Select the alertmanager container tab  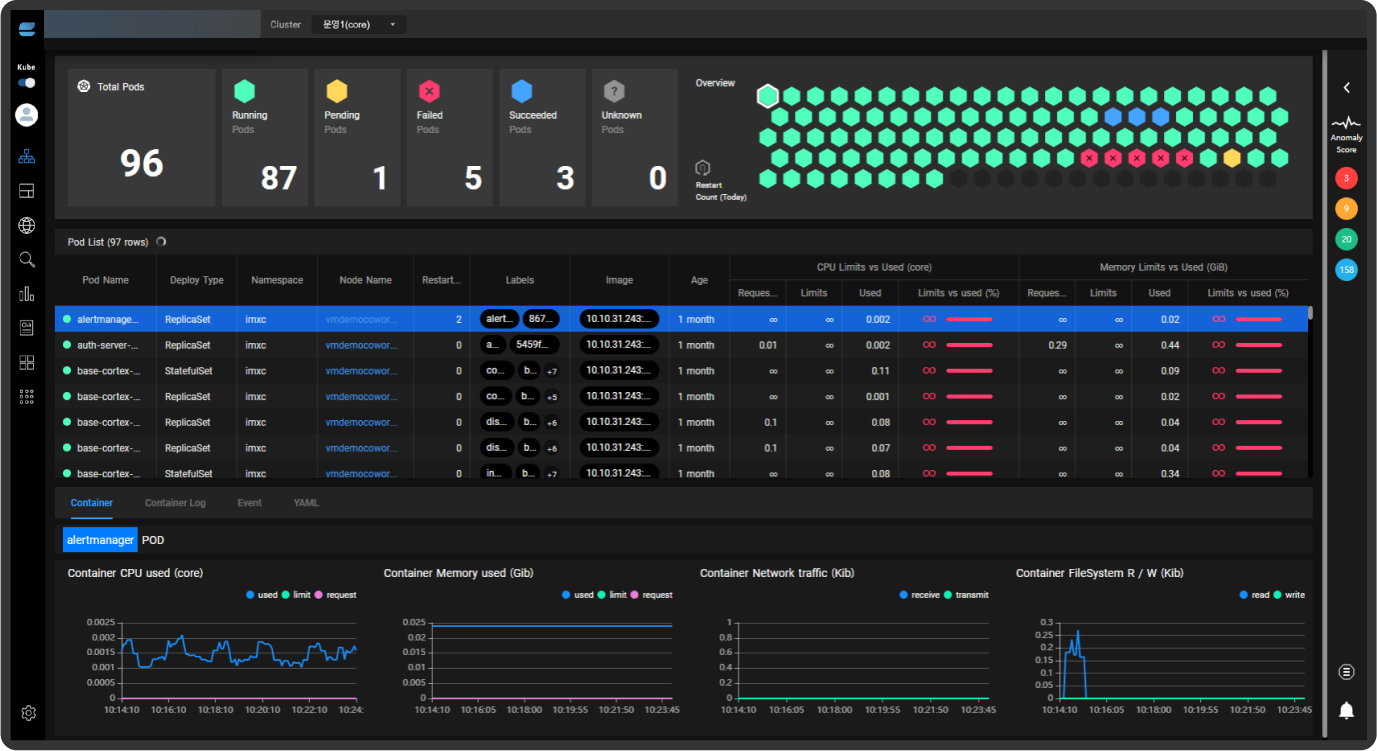99,540
